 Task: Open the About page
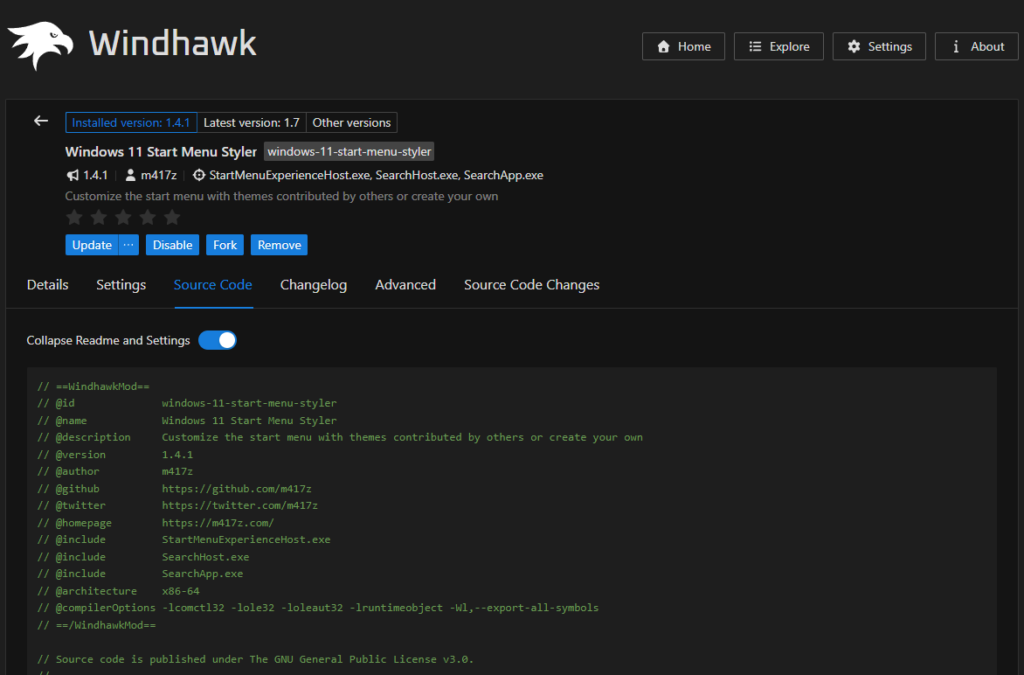977,46
